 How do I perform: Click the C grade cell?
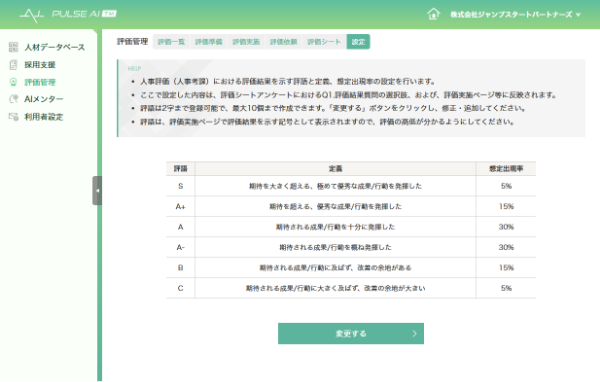pyautogui.click(x=181, y=288)
